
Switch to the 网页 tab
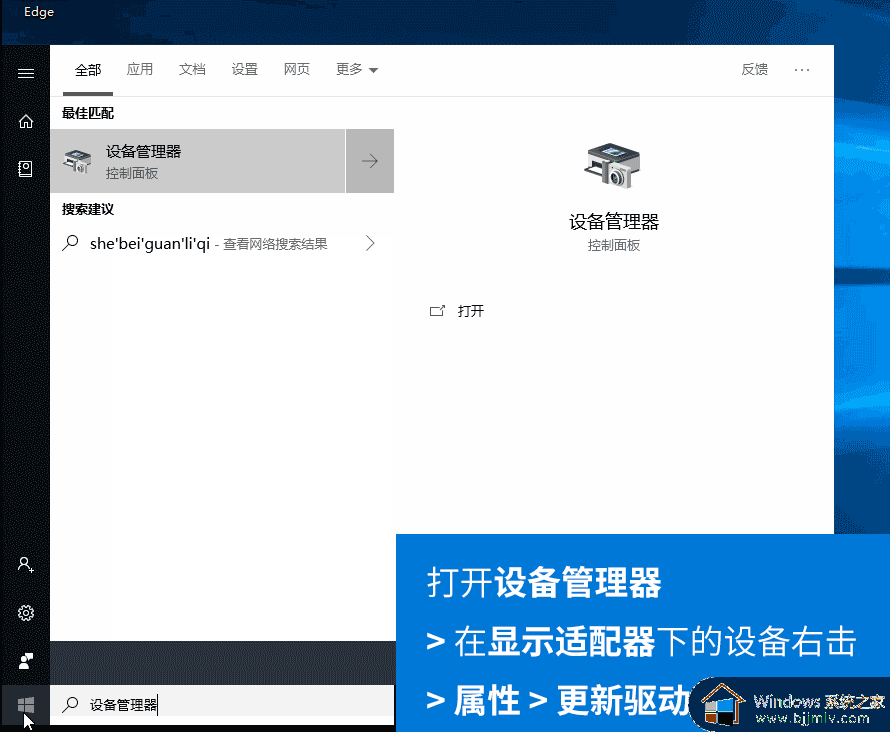pyautogui.click(x=297, y=69)
